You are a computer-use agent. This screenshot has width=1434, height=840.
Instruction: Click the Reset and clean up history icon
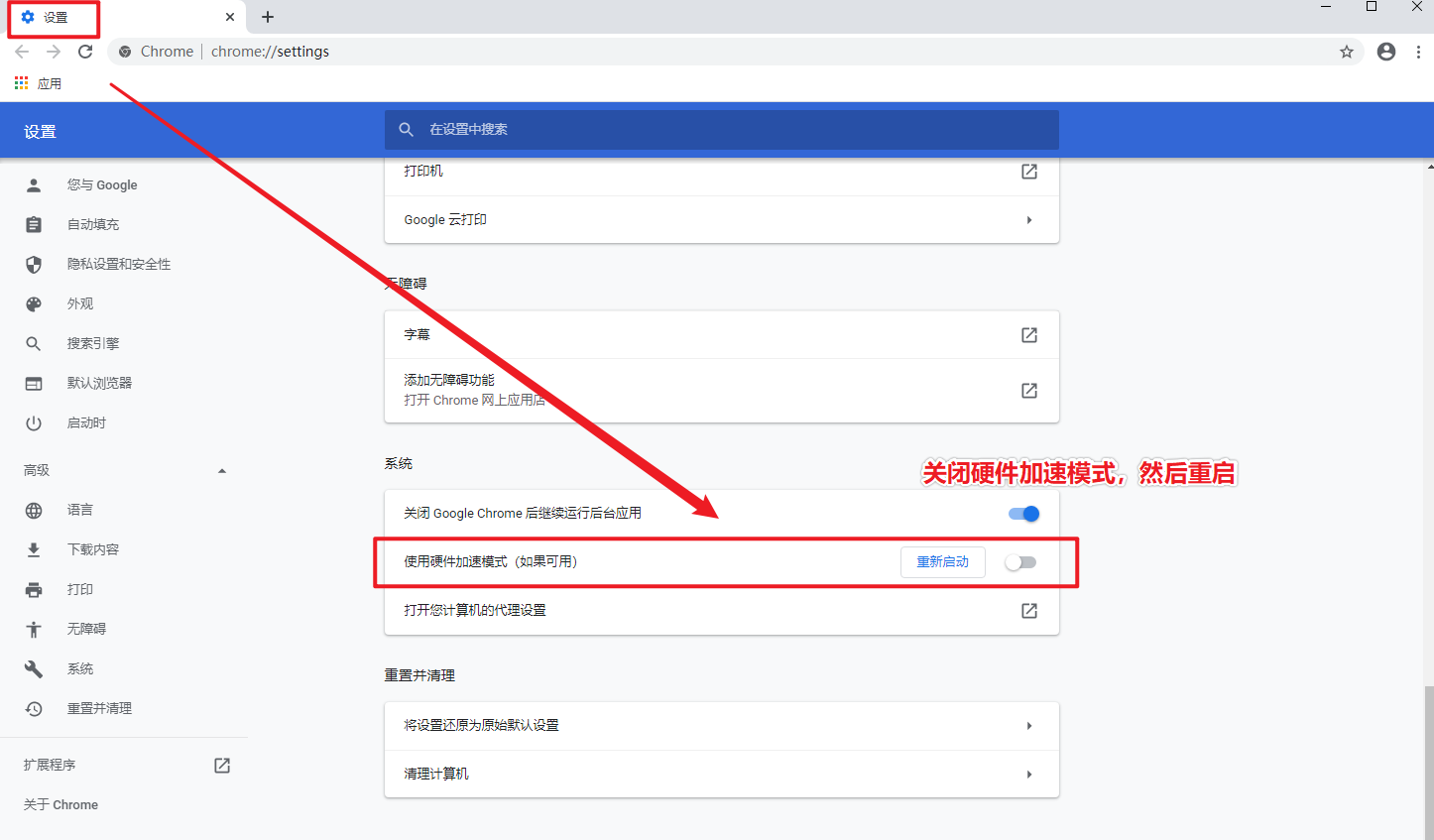coord(34,709)
